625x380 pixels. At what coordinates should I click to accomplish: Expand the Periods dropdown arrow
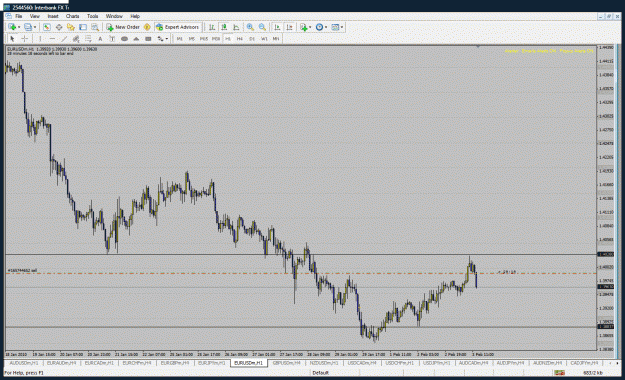point(326,27)
